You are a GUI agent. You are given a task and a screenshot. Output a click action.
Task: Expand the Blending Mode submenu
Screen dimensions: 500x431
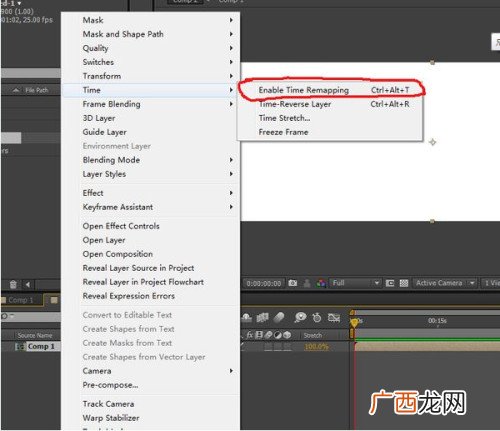tap(152, 160)
